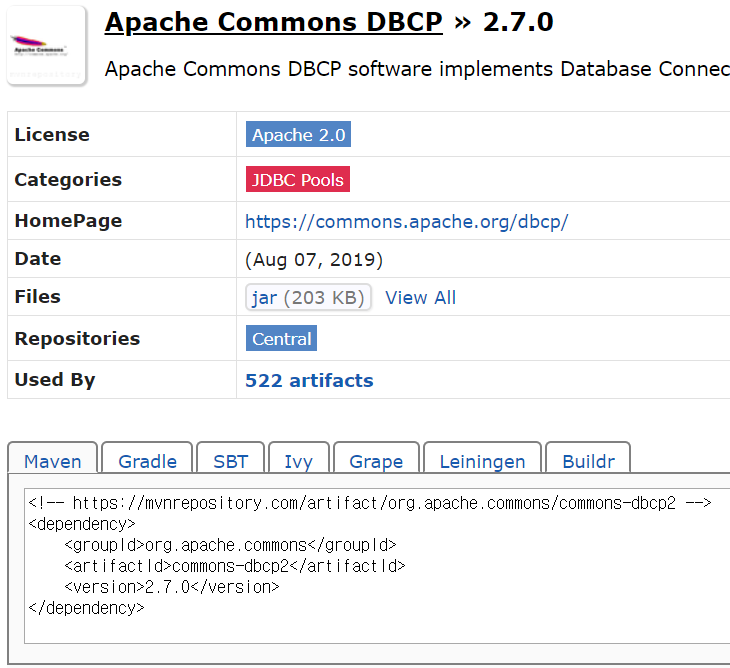Screen dimensions: 730x668
Task: Click the Used By row label
Action: tap(55, 379)
